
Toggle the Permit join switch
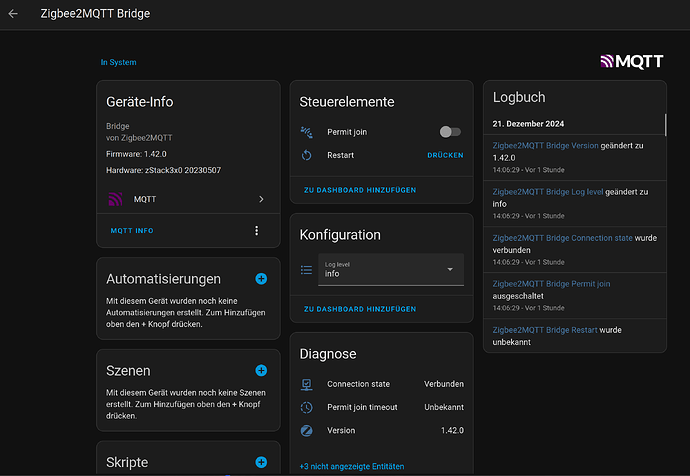coord(450,132)
